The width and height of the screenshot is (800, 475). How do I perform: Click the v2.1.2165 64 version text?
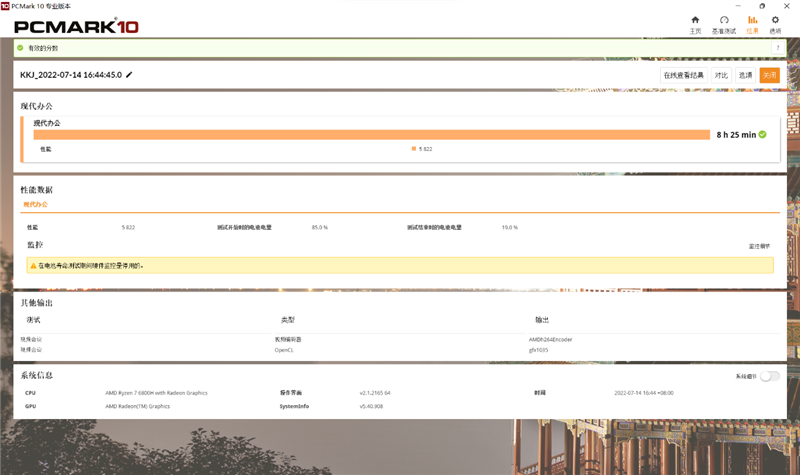(x=375, y=393)
